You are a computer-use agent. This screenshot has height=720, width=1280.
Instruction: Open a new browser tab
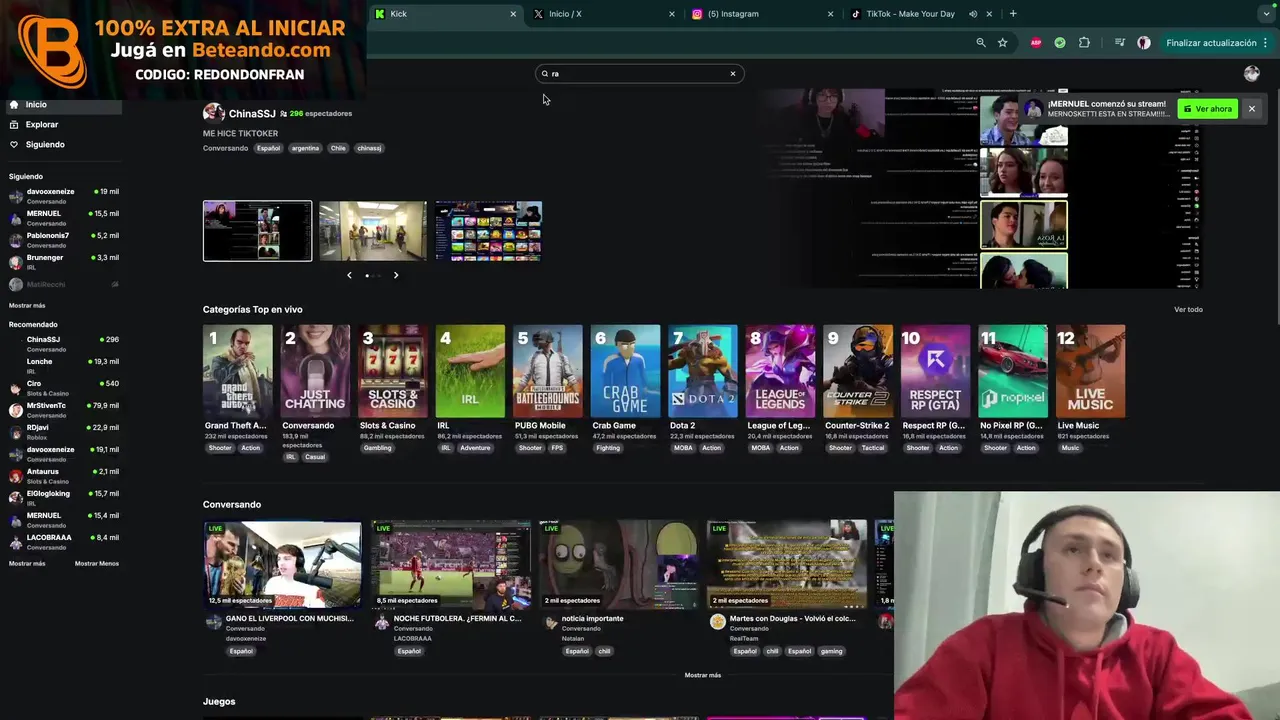click(1013, 14)
